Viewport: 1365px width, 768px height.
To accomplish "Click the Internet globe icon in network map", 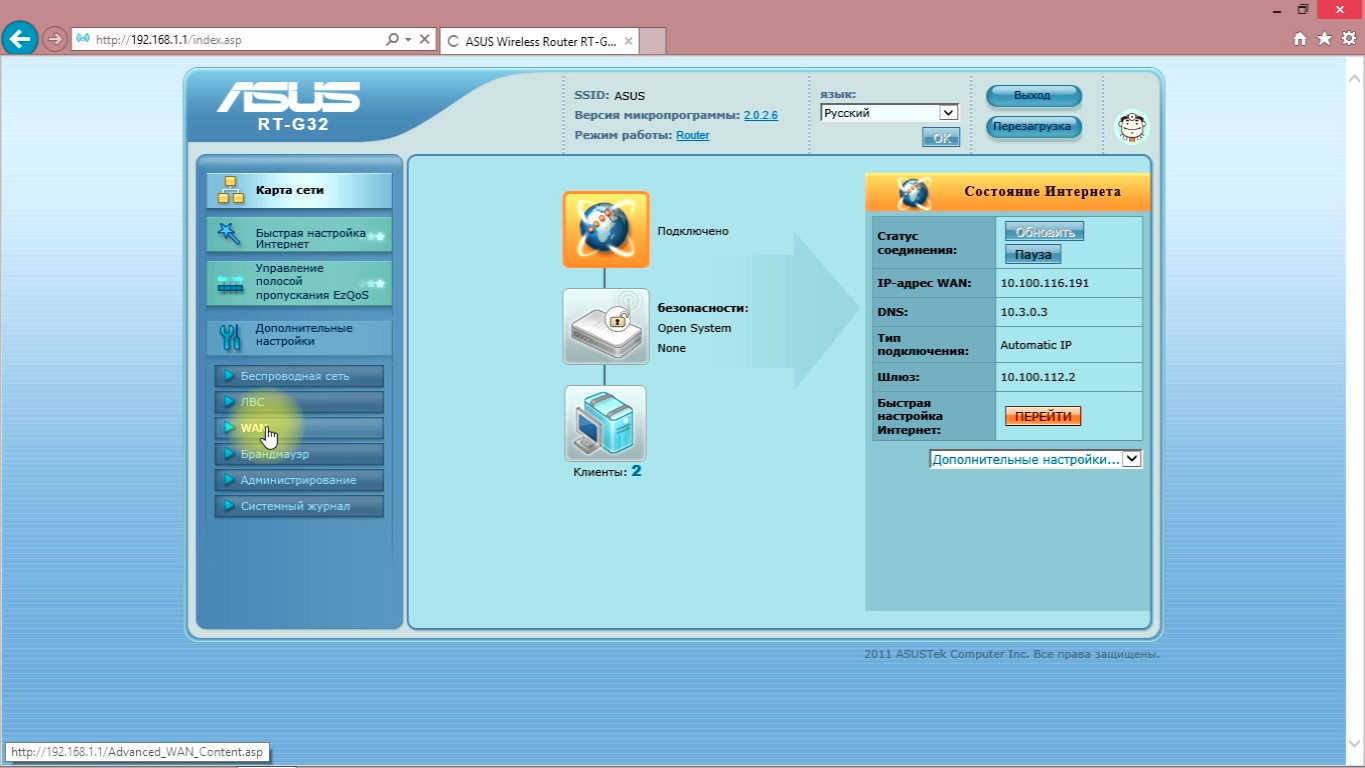I will pos(606,230).
